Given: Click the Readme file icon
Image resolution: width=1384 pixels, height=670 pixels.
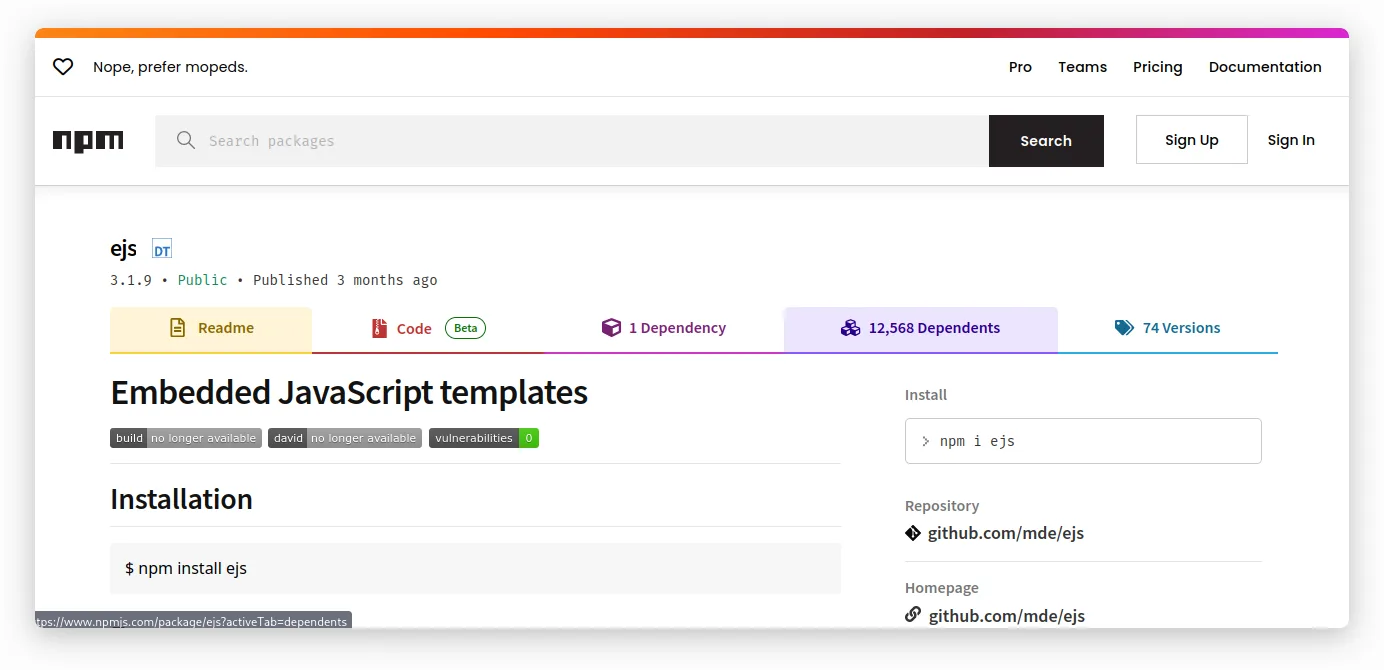Looking at the screenshot, I should point(177,328).
